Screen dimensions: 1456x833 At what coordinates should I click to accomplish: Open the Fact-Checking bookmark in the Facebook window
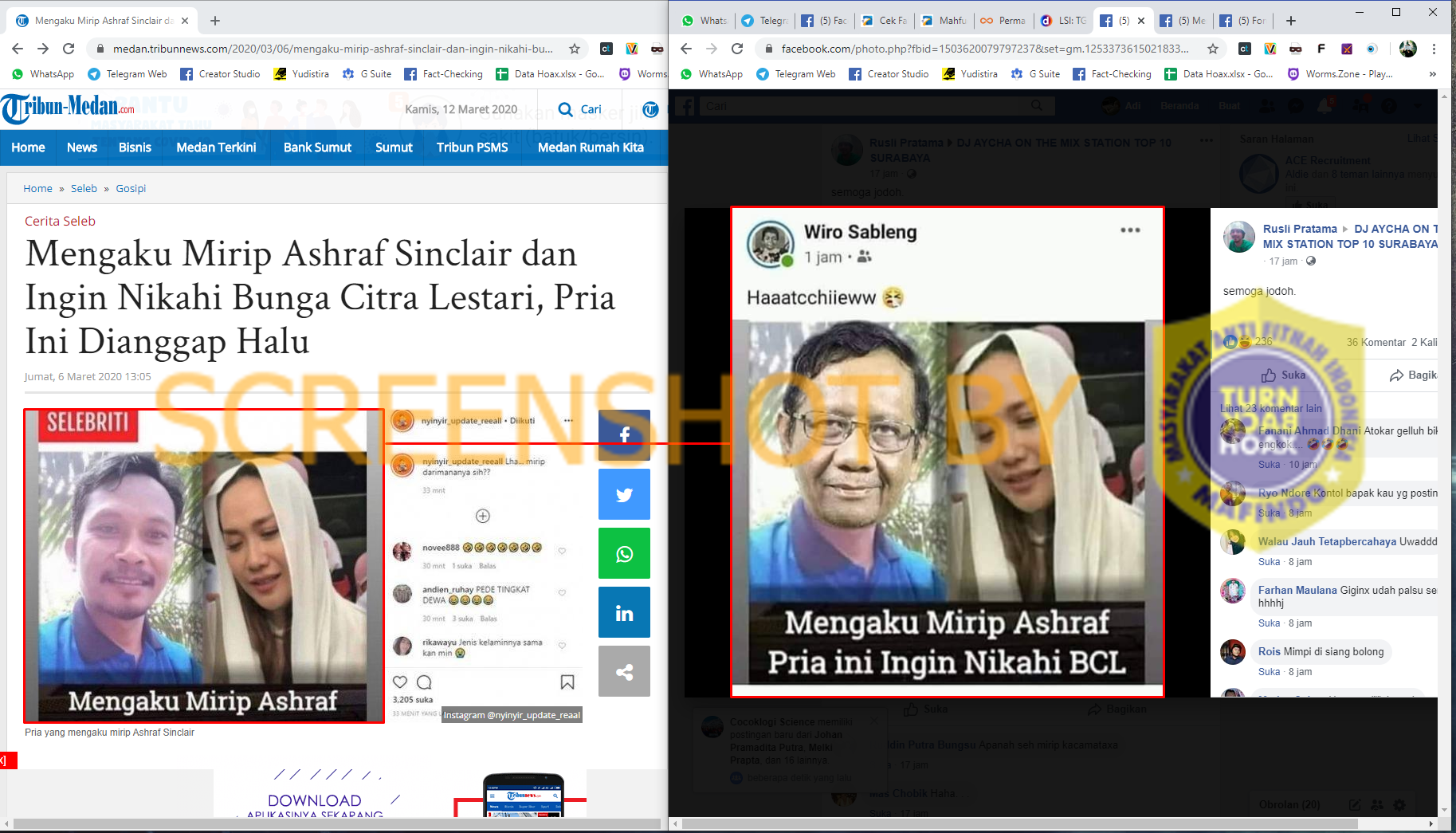(x=1112, y=74)
